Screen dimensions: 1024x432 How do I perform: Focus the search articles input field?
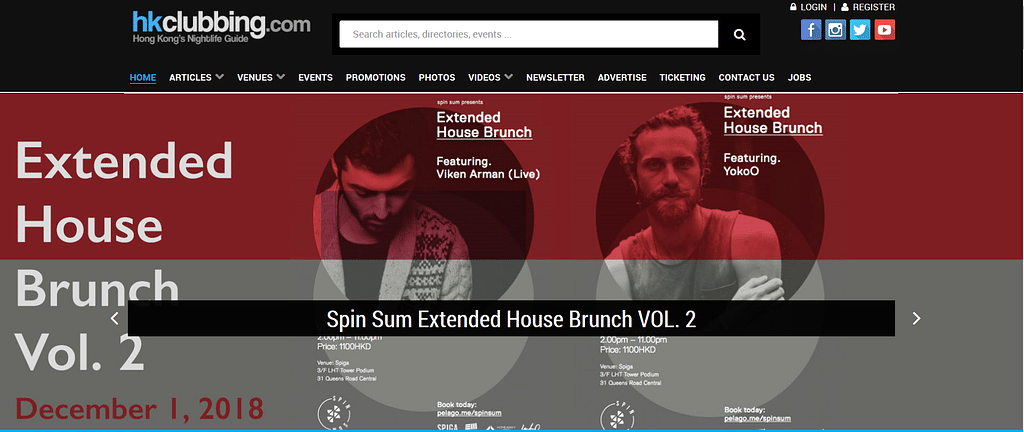tap(529, 35)
